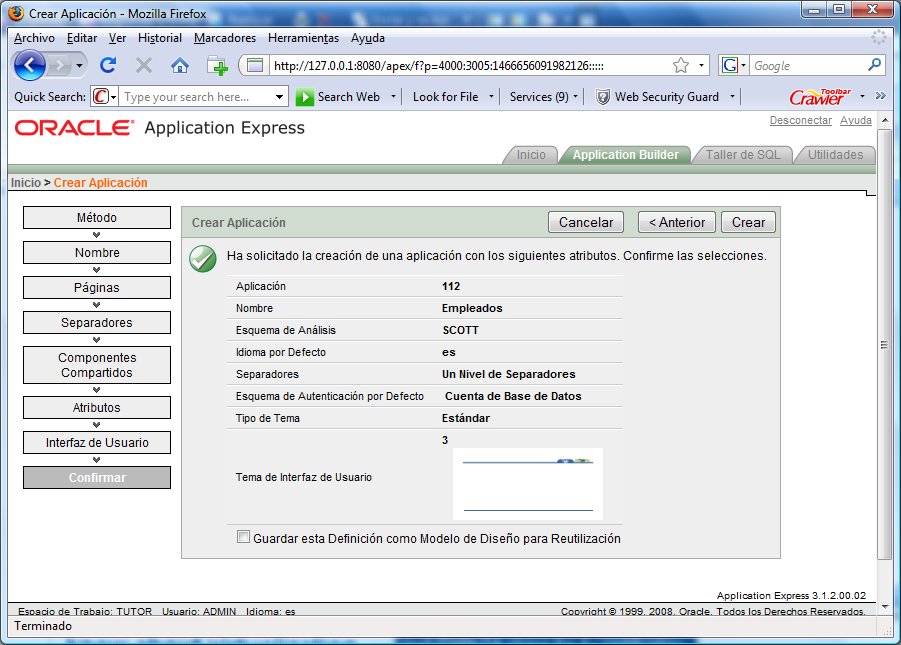Reload the current page
The height and width of the screenshot is (645, 901).
(108, 66)
